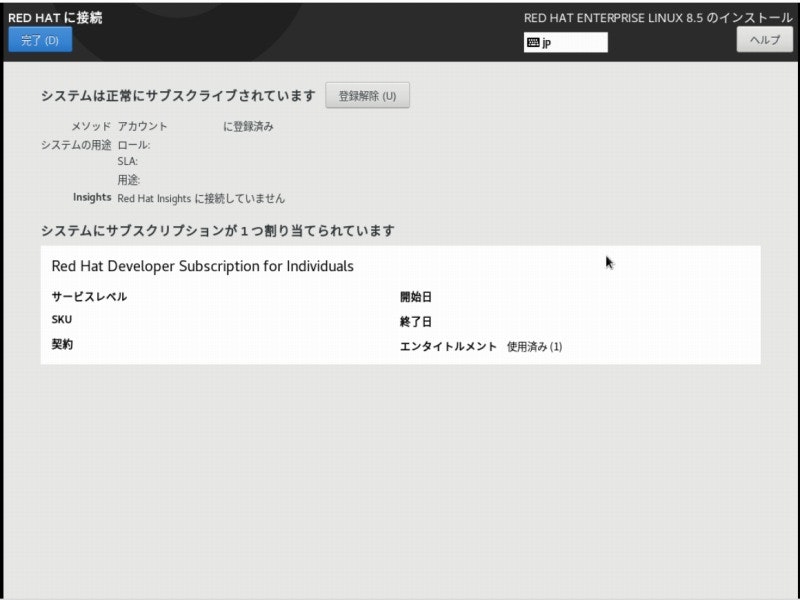800x600 pixels.
Task: Click the システムは正常にサブスクライブされています heading
Action: click(178, 95)
